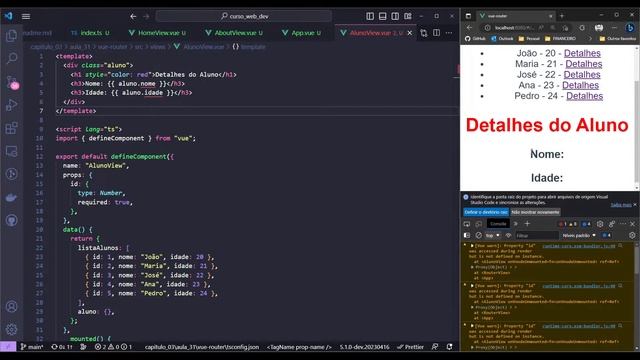Toggle the bottom panel layout icon
Viewport: 640px width, 360px height.
[382, 16]
